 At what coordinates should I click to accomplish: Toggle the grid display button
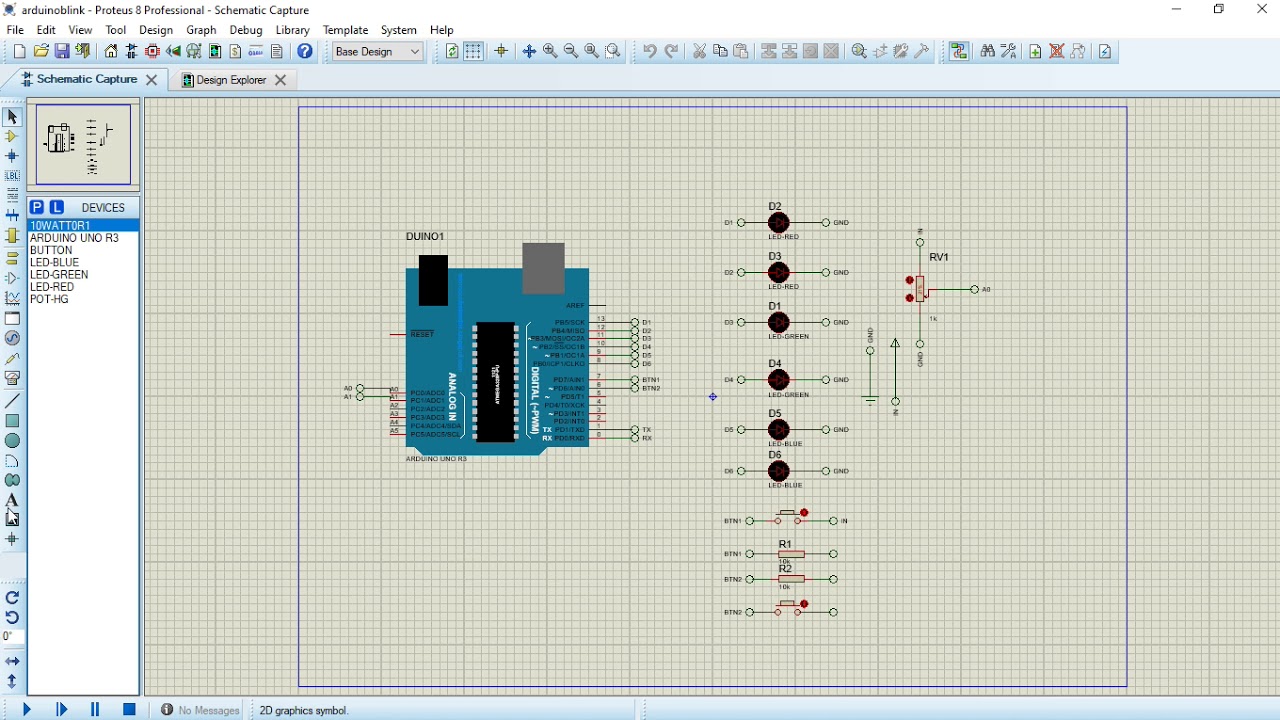tap(473, 51)
